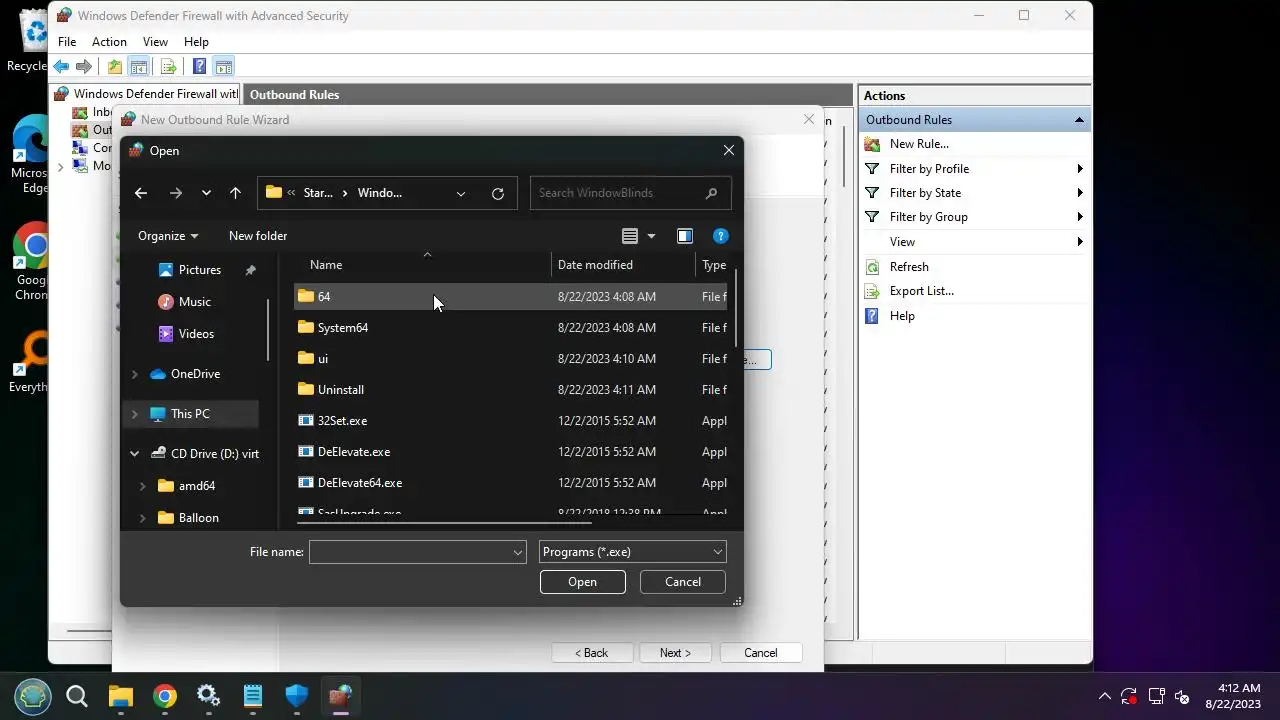
Task: Click wizard Cancel button
Action: 761,653
